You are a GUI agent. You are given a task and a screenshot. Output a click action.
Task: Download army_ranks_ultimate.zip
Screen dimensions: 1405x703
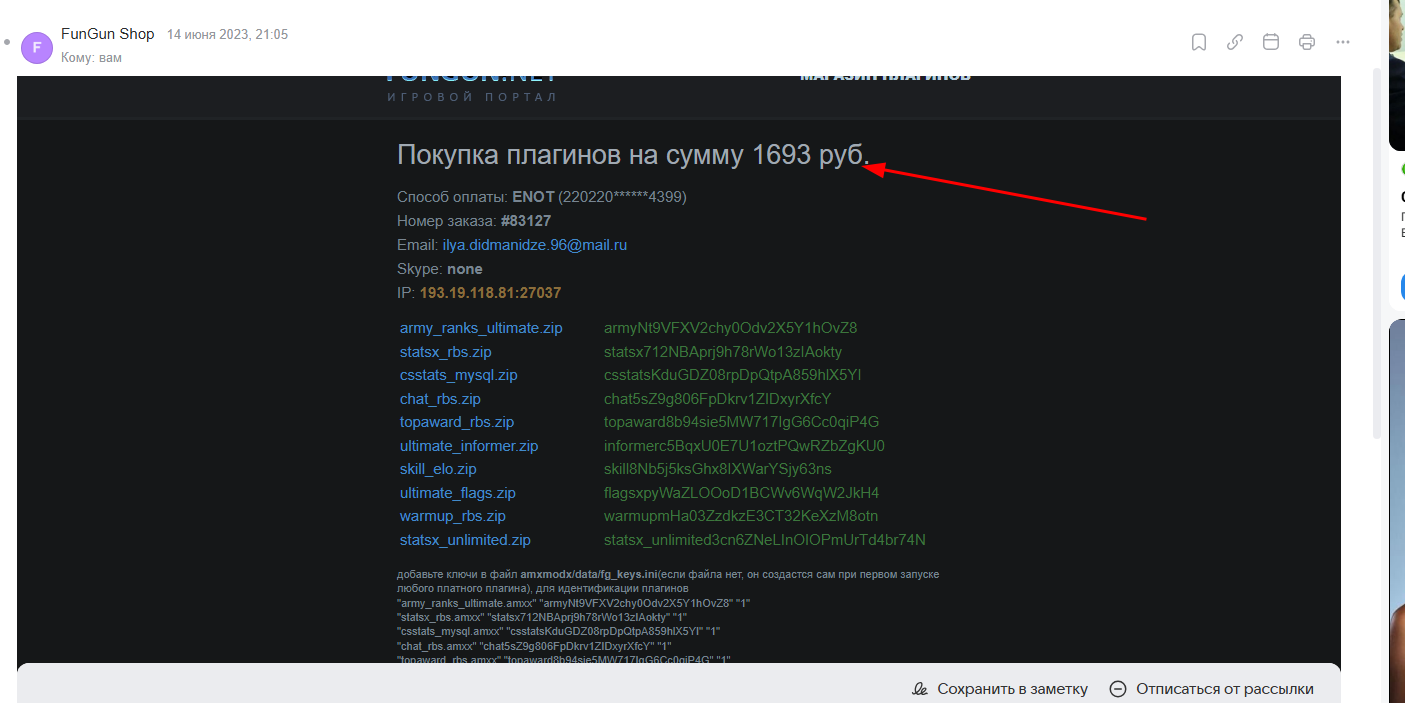pos(481,328)
